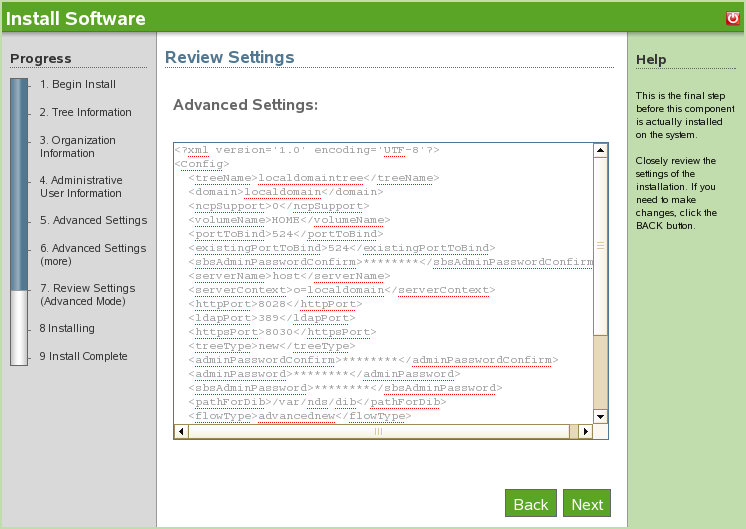The height and width of the screenshot is (529, 746).
Task: Click the serverContext o=localdomain line
Action: coord(342,290)
